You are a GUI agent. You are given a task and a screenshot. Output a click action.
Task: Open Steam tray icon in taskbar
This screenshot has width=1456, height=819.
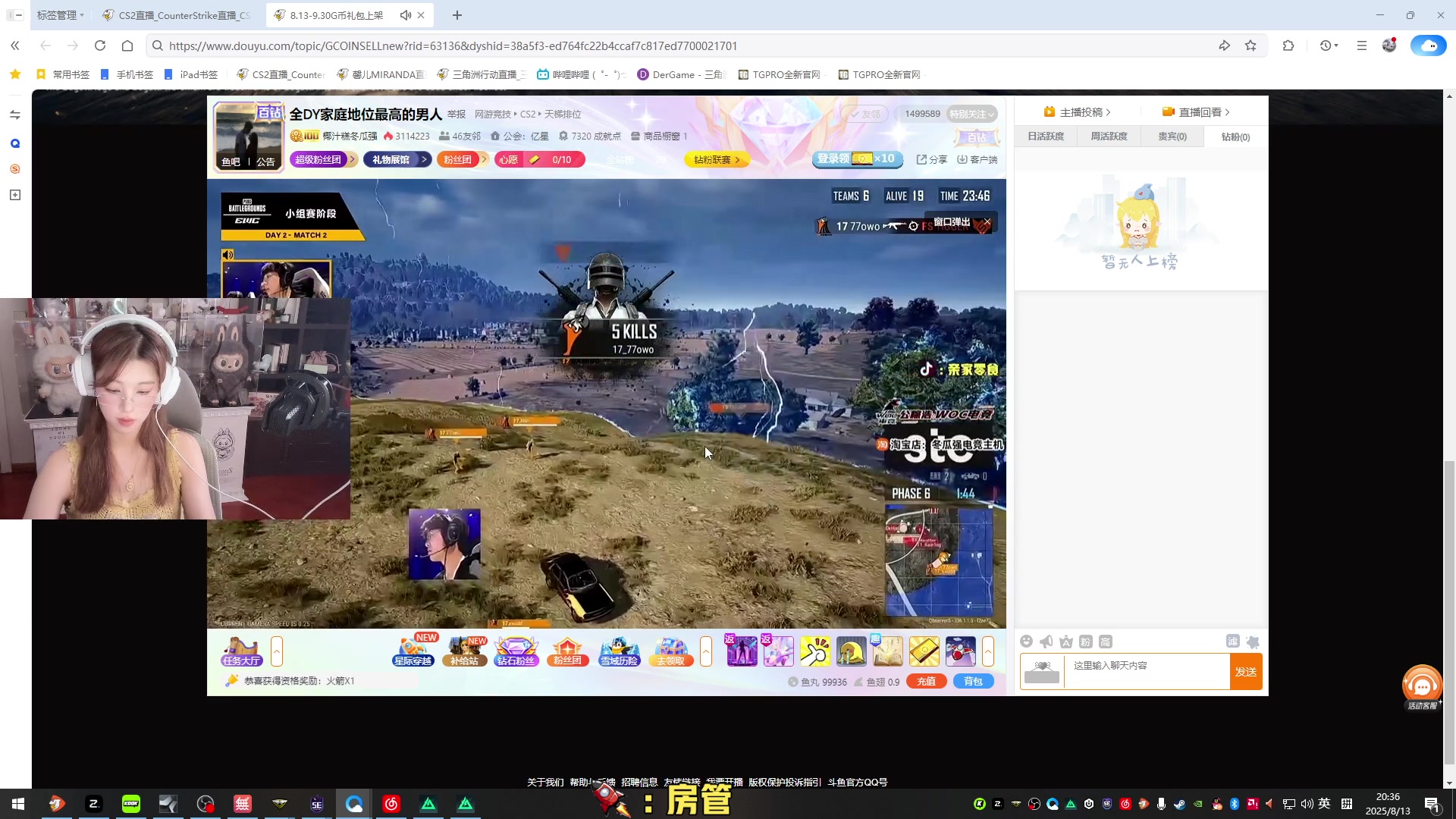pos(1179,804)
